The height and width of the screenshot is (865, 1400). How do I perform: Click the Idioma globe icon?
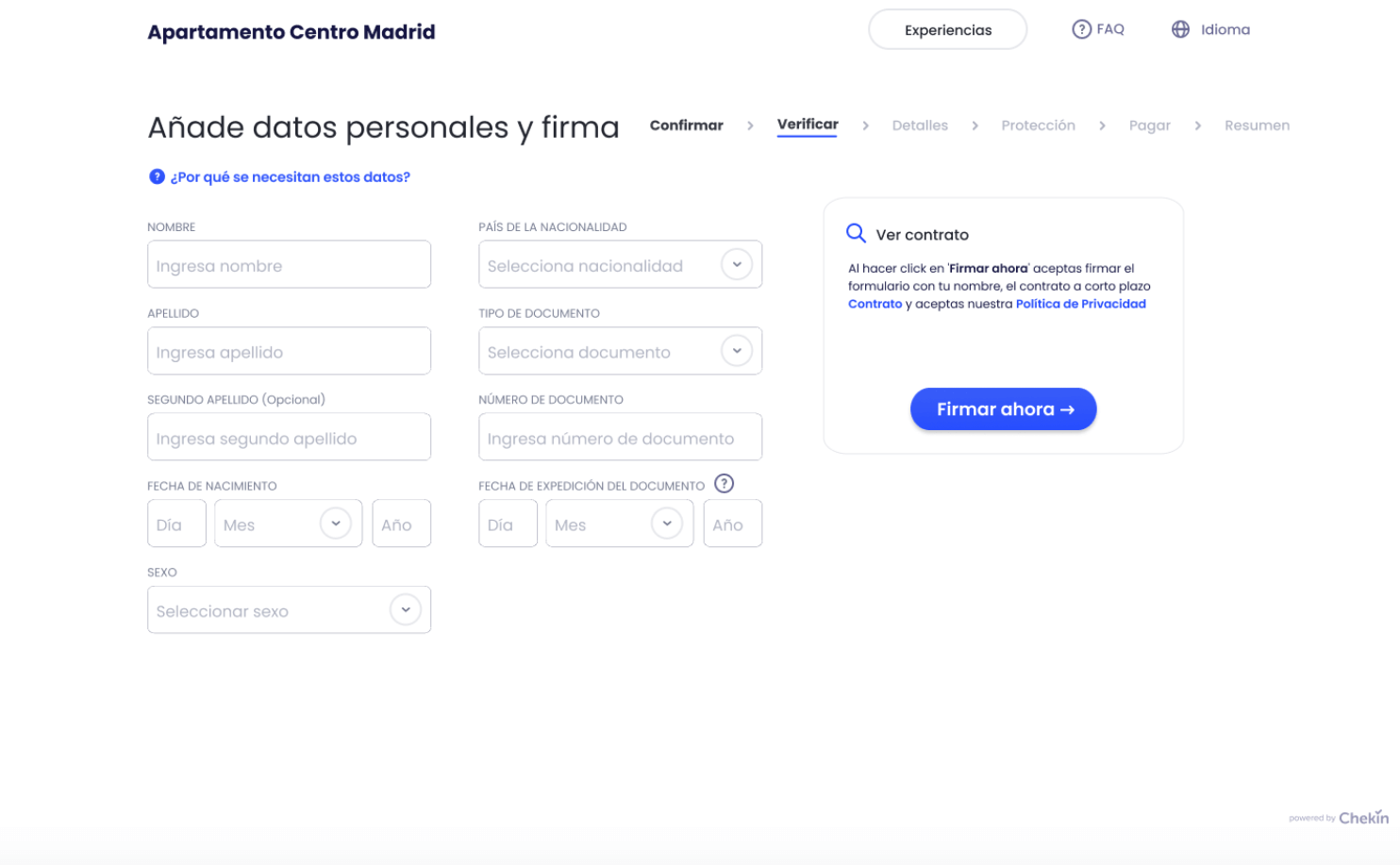click(1180, 29)
